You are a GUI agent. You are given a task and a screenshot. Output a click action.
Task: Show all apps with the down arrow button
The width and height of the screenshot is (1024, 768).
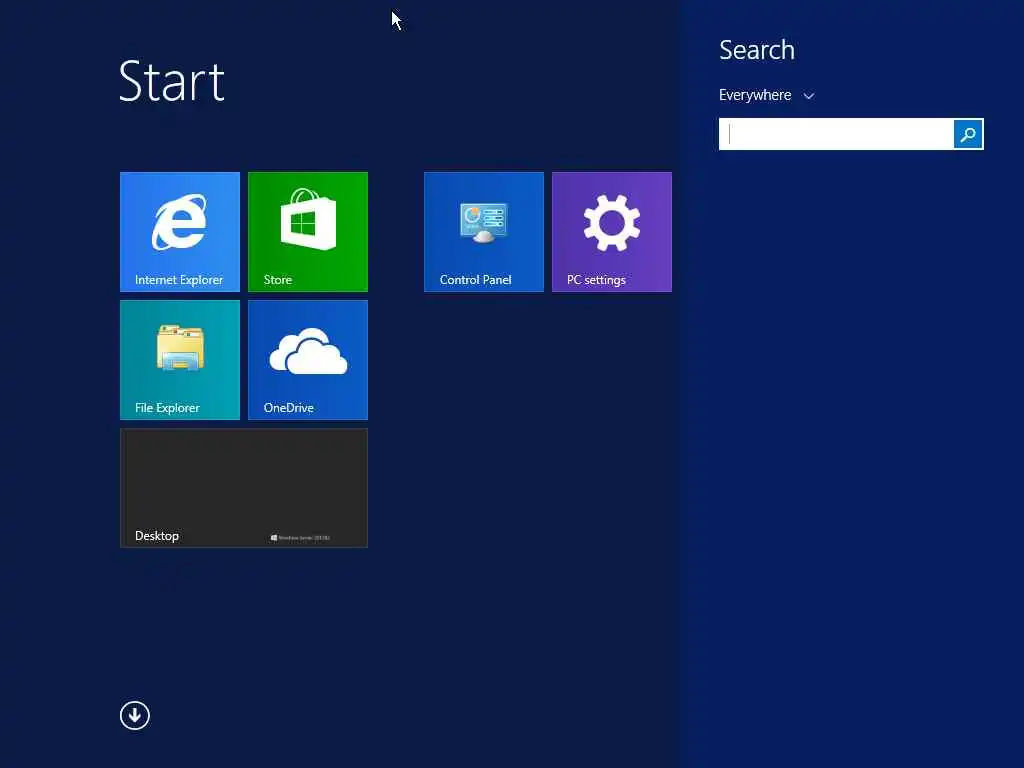tap(135, 715)
